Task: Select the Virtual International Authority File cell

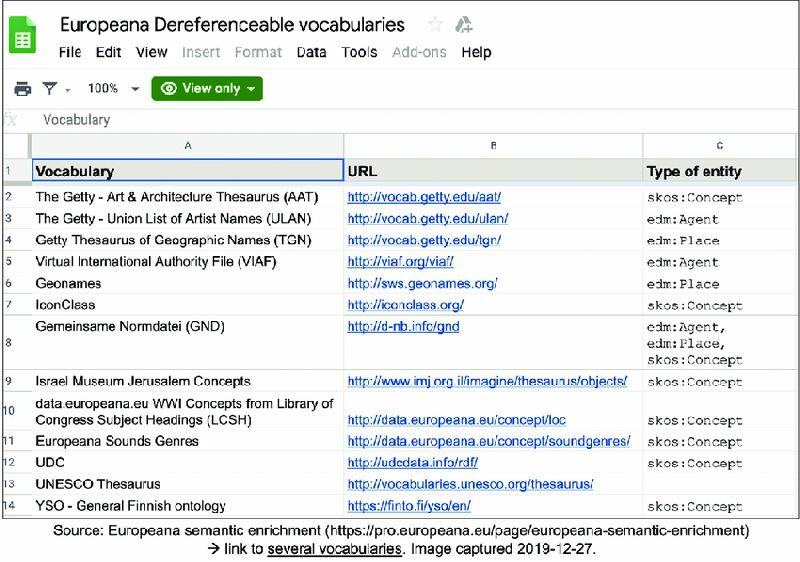Action: tap(187, 262)
